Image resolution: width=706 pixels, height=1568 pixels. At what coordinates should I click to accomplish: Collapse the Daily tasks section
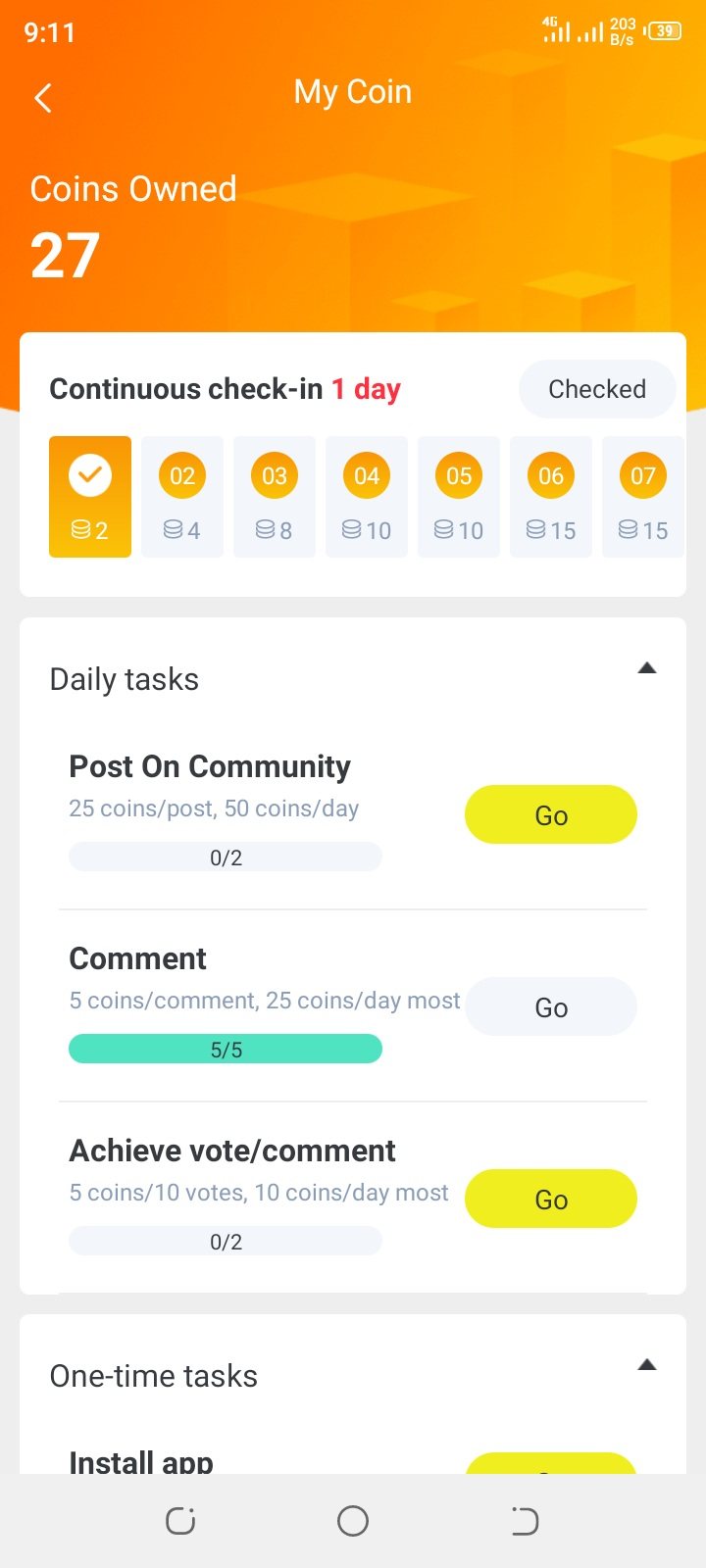pyautogui.click(x=646, y=668)
